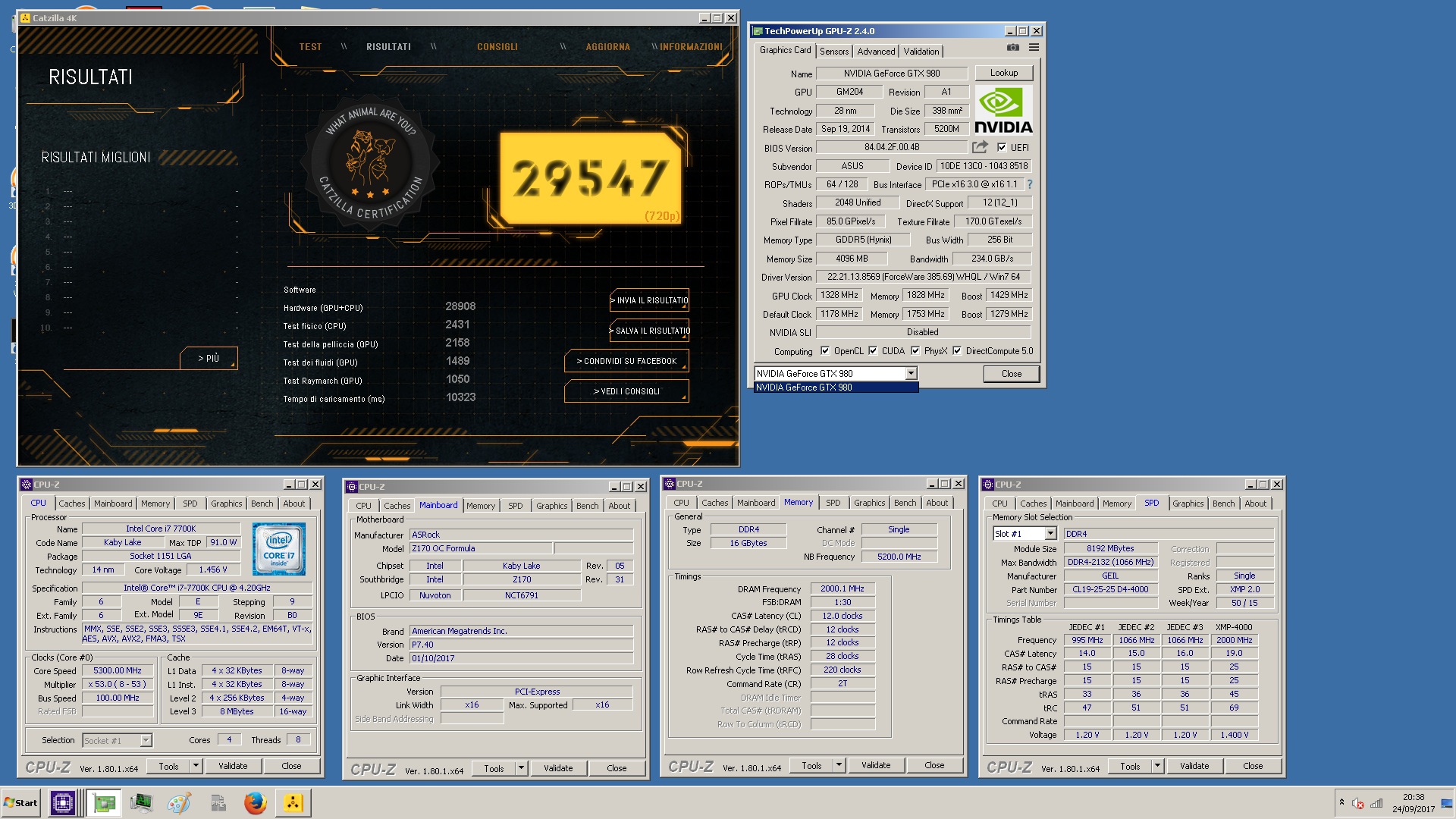
Task: Click SALVA IL RISULTATO button
Action: (x=650, y=331)
